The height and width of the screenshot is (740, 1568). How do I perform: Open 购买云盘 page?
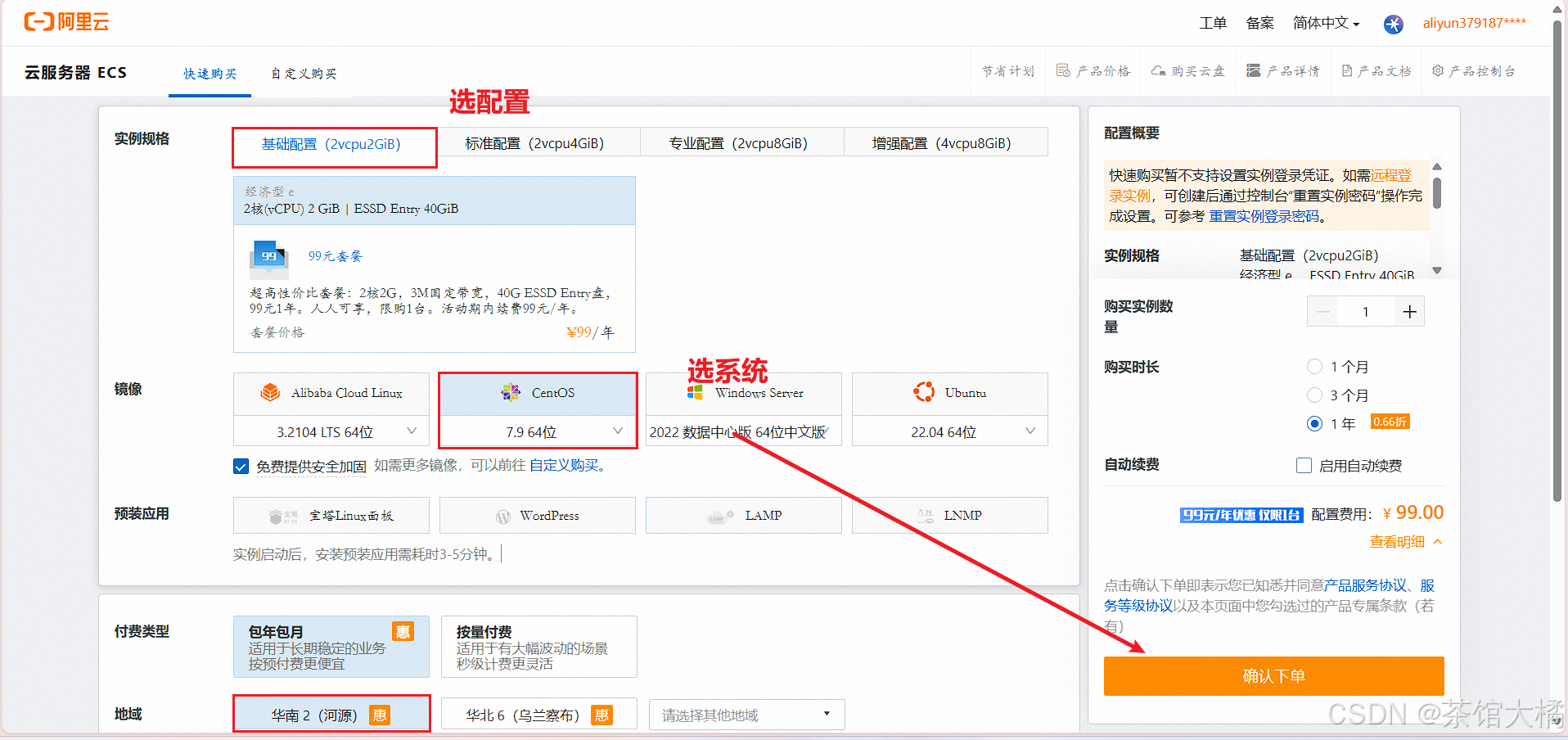click(1187, 71)
